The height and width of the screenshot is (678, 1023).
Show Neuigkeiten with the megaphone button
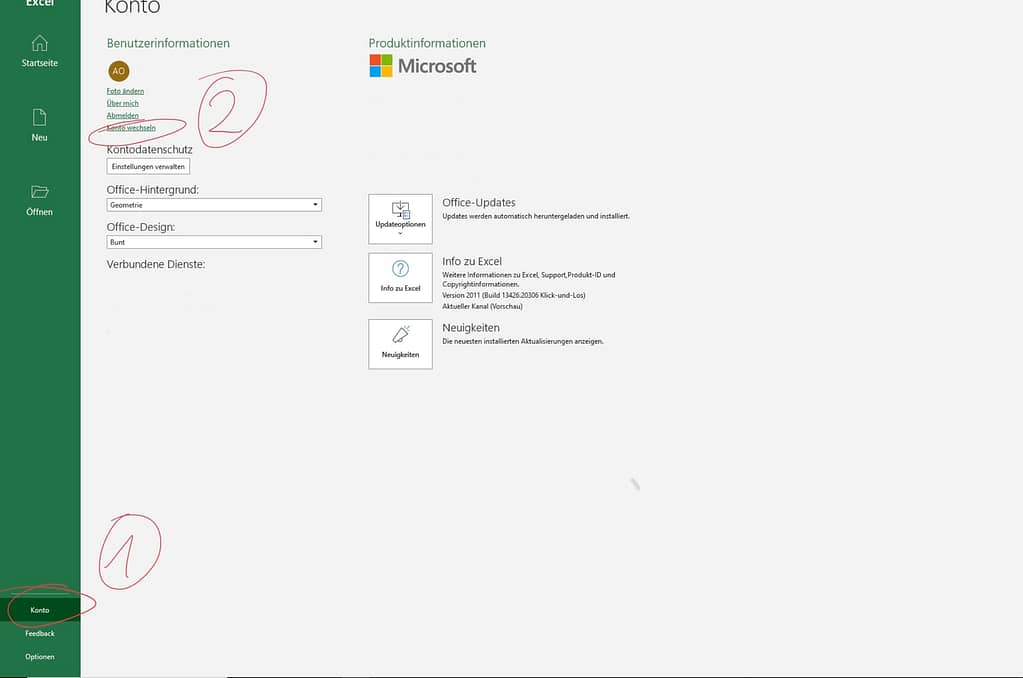[x=401, y=344]
